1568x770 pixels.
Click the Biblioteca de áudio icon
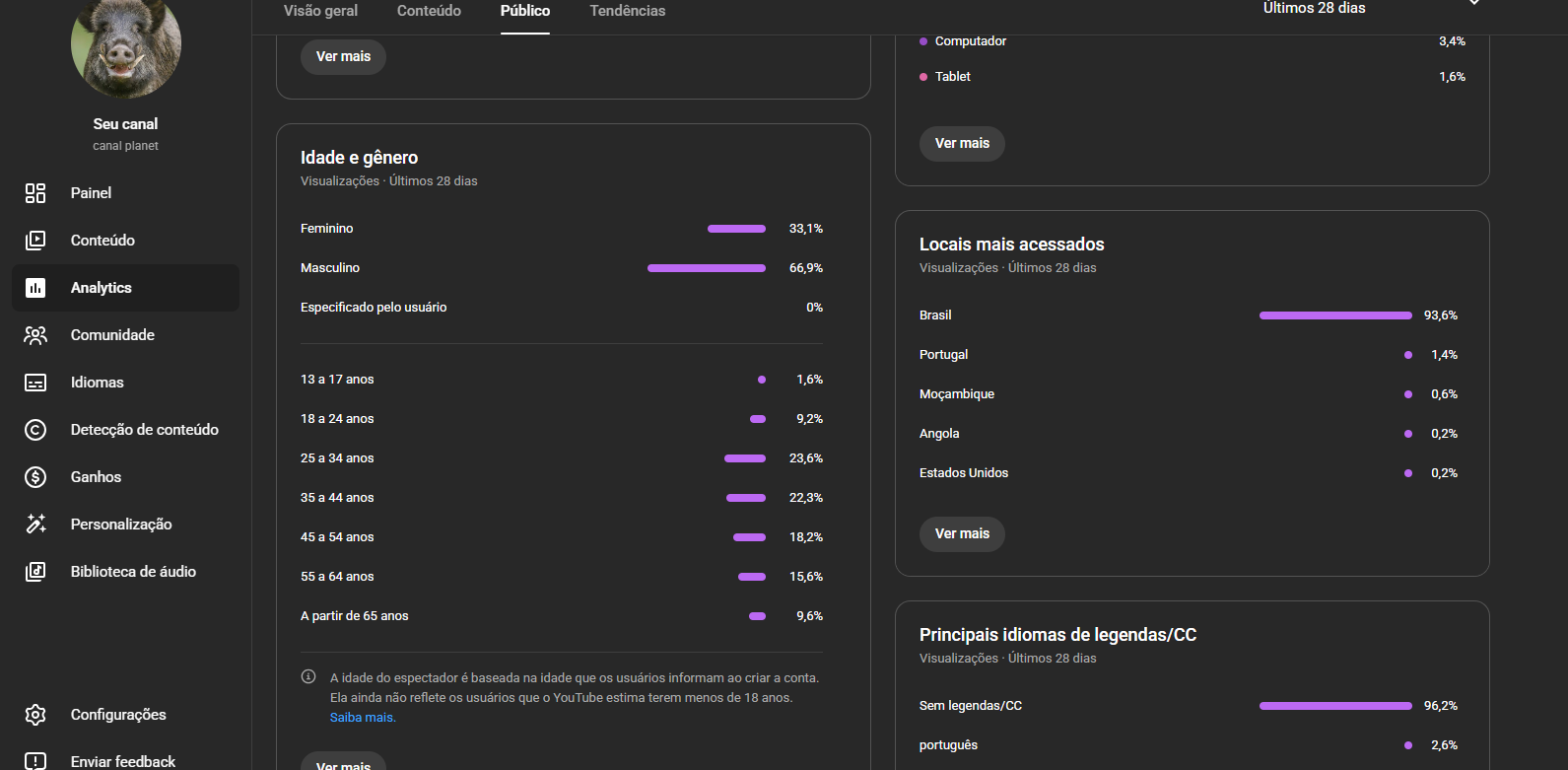tap(35, 572)
